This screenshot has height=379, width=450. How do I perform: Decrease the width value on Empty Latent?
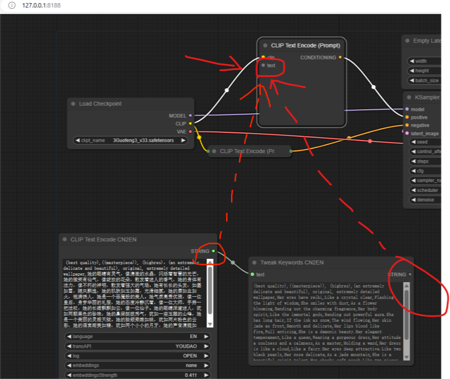coord(412,61)
